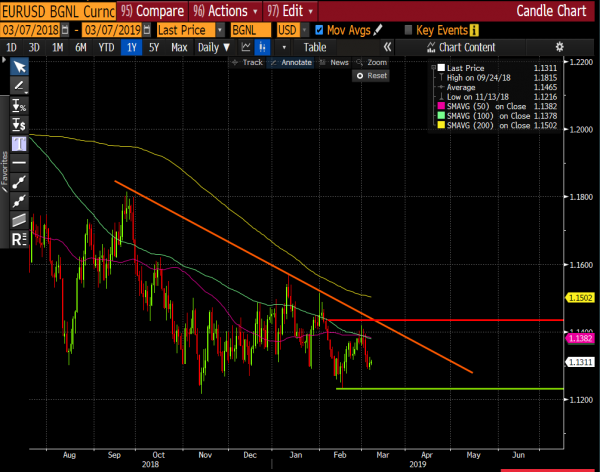Open the Actions menu
This screenshot has width=600, height=472.
pyautogui.click(x=225, y=11)
